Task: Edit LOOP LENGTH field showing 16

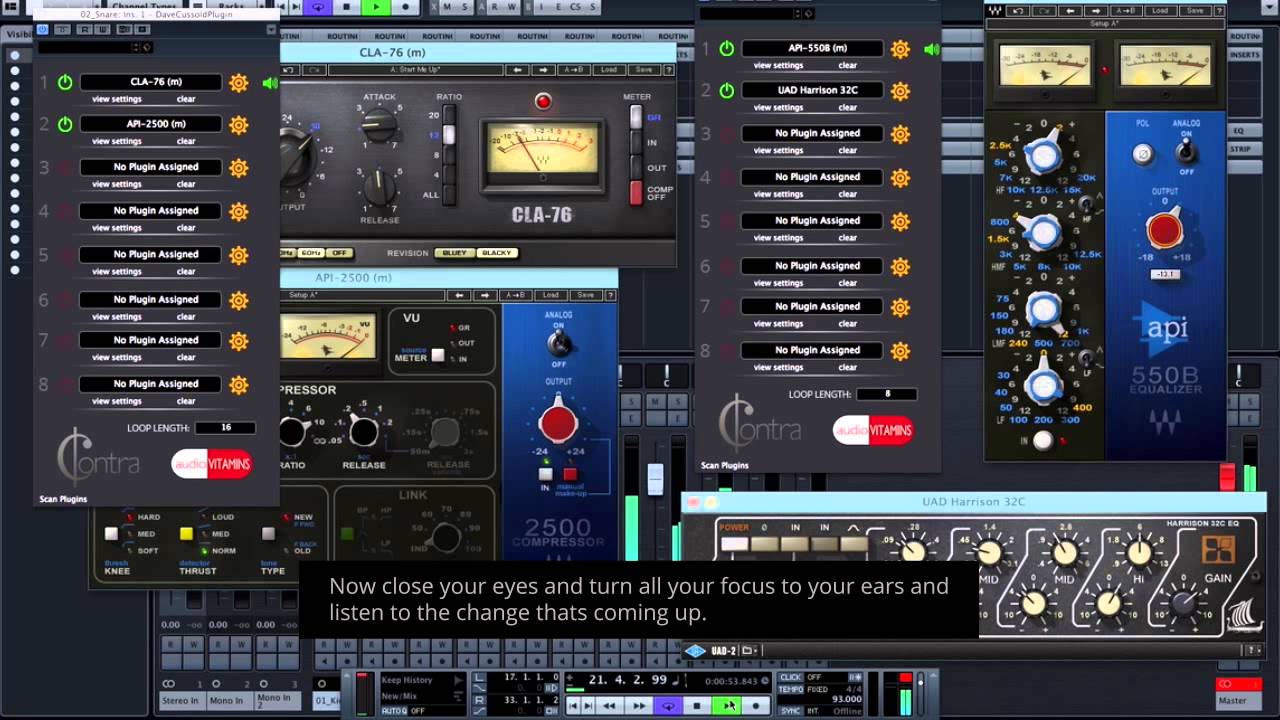Action: click(x=225, y=427)
